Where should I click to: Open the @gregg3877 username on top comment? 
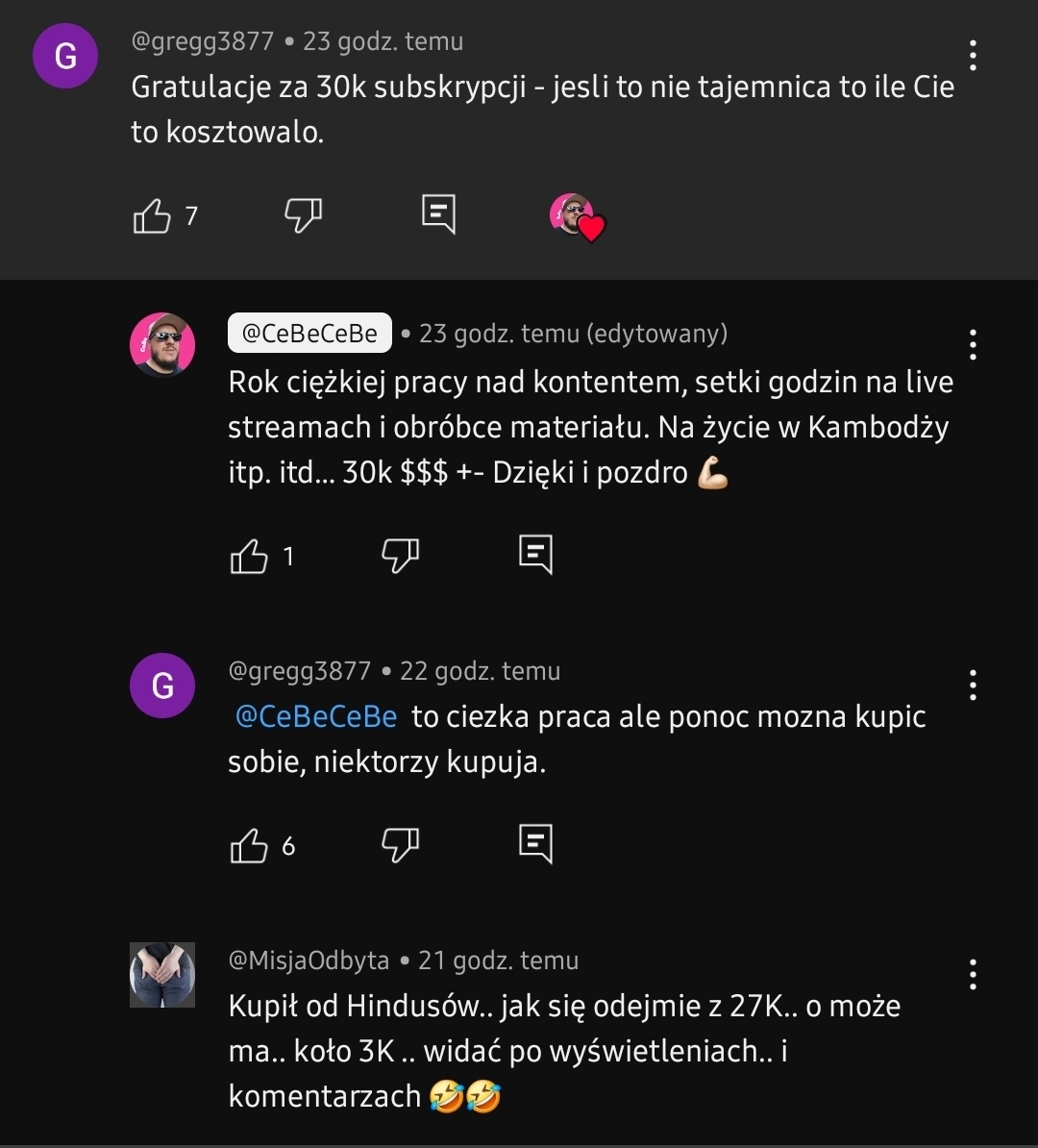(x=203, y=42)
